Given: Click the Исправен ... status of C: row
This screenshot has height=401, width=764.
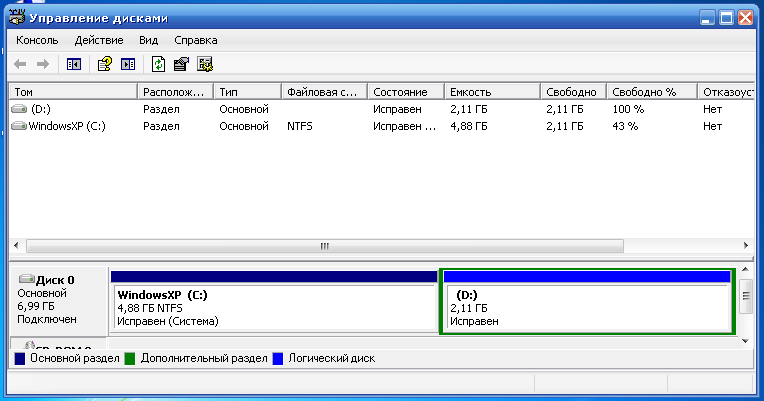Looking at the screenshot, I should coord(404,126).
